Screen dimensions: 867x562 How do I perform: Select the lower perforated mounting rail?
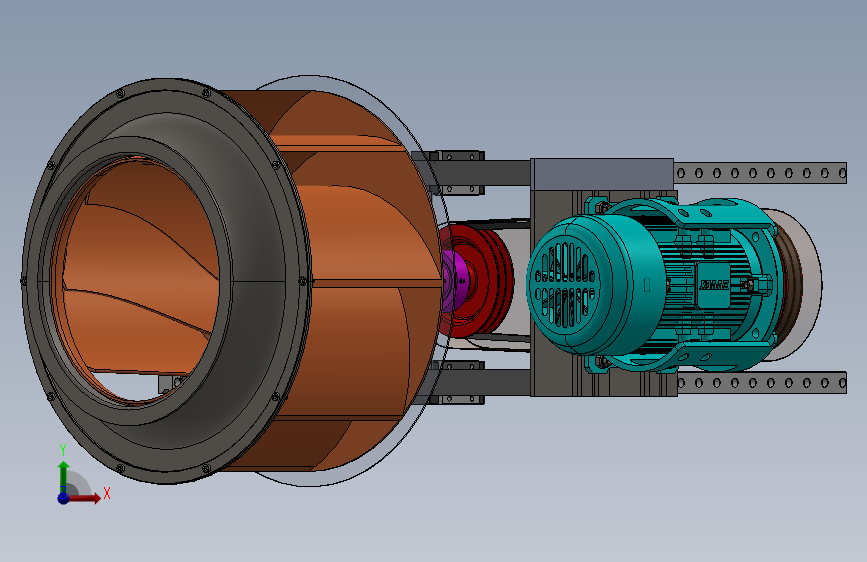click(760, 383)
